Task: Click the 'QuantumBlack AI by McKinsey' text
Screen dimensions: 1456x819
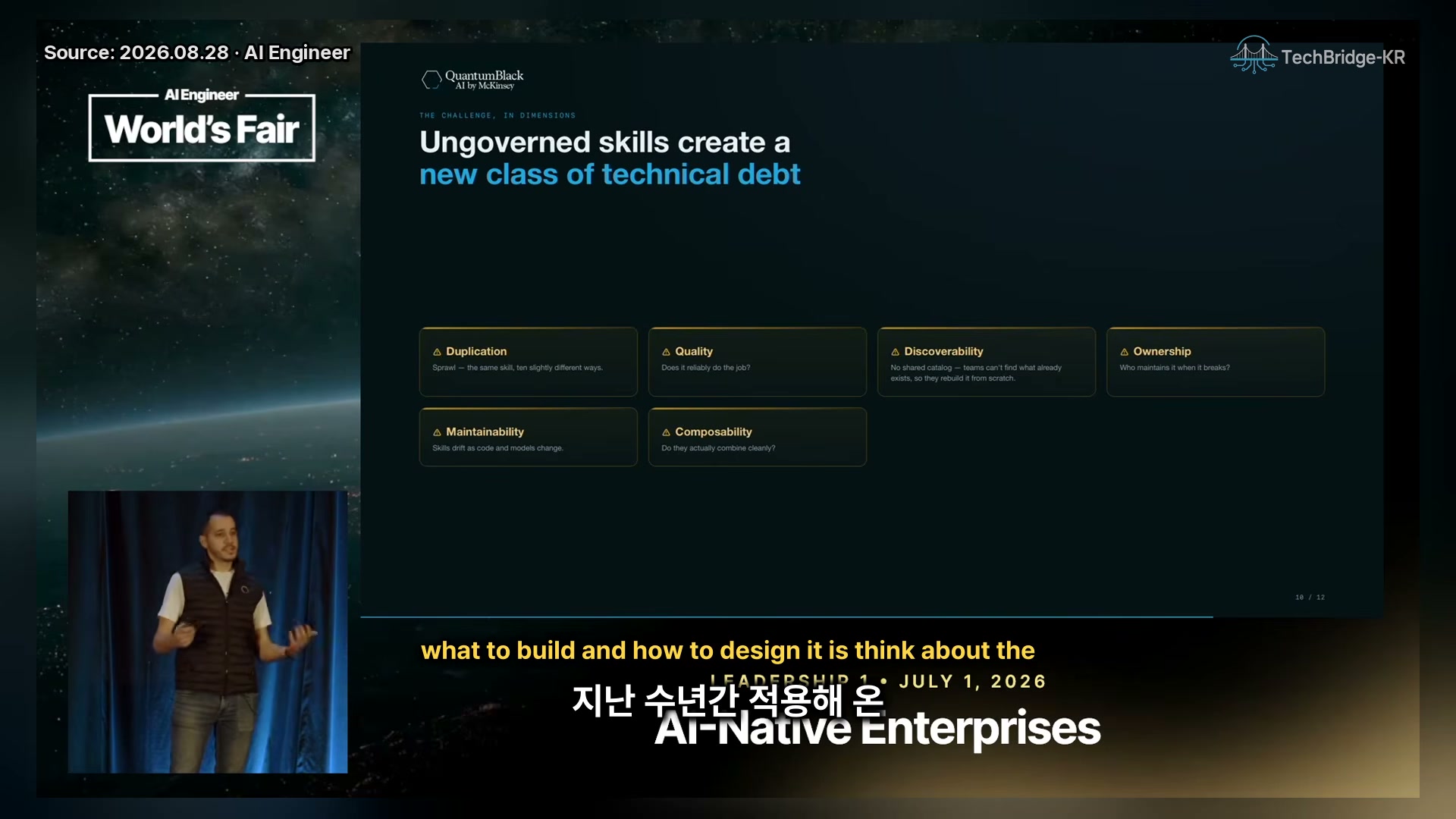Action: (x=484, y=80)
